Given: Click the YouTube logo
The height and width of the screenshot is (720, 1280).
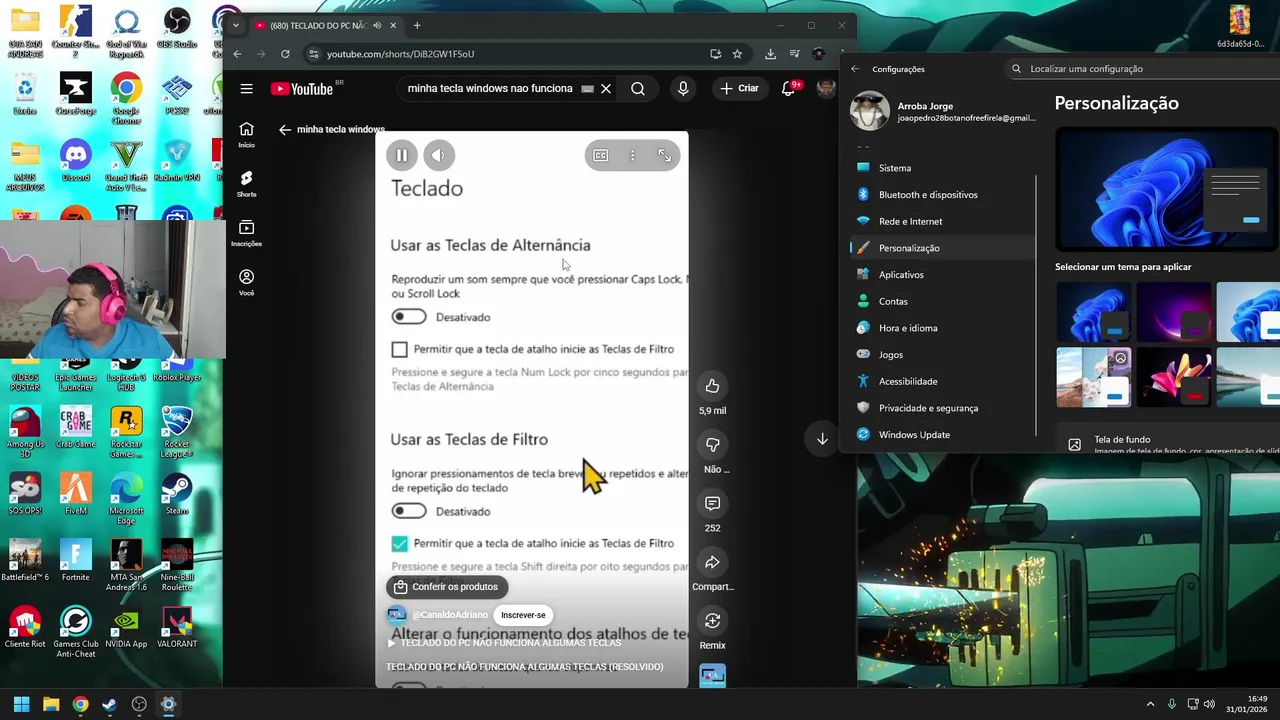Looking at the screenshot, I should [x=301, y=88].
